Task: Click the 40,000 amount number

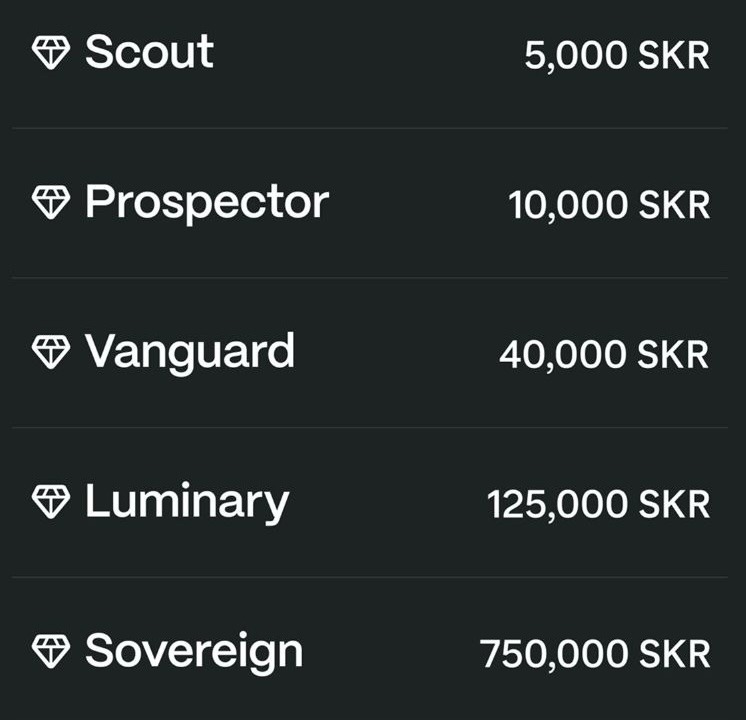Action: coord(563,355)
